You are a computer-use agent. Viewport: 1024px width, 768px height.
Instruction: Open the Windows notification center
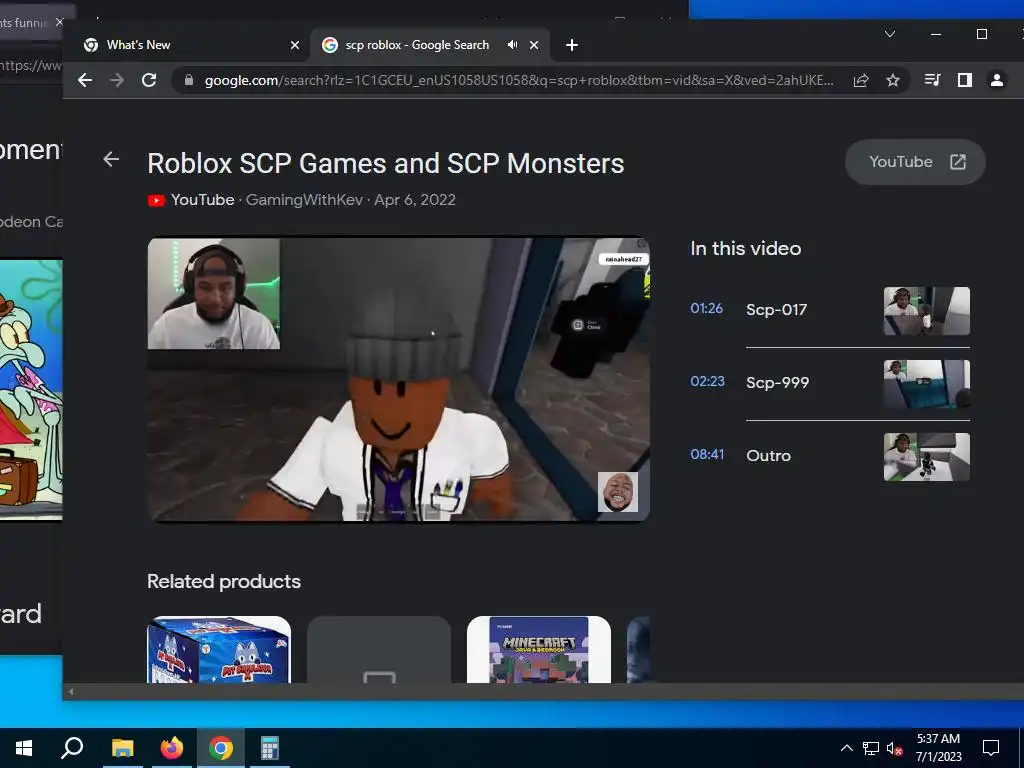click(991, 748)
